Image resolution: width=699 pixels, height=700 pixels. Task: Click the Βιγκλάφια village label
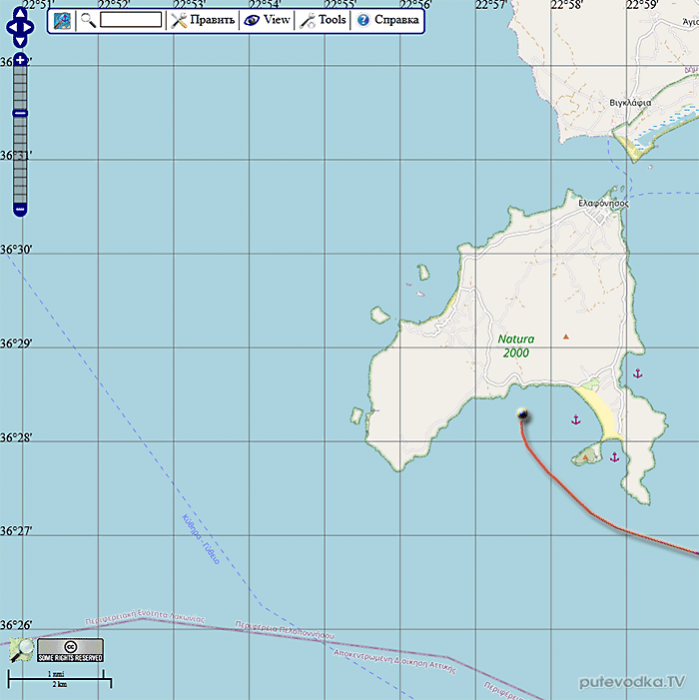point(630,103)
